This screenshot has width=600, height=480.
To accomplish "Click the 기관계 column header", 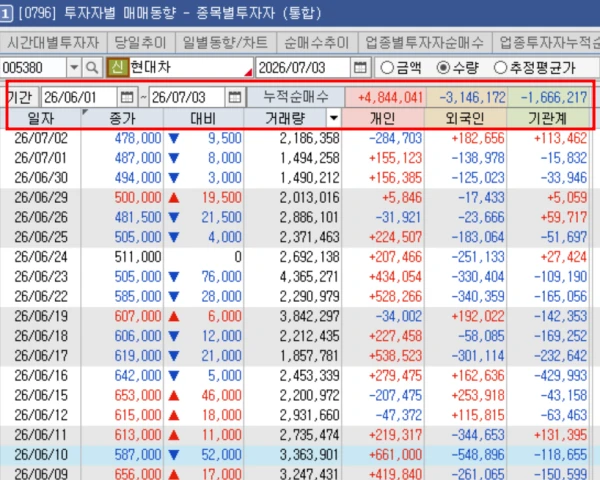I will 548,118.
